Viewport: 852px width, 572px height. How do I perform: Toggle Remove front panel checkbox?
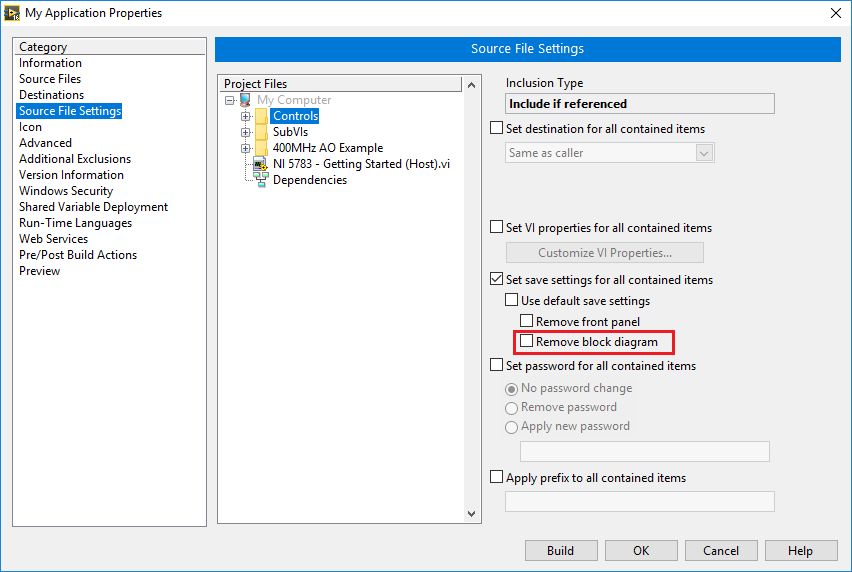coord(527,322)
